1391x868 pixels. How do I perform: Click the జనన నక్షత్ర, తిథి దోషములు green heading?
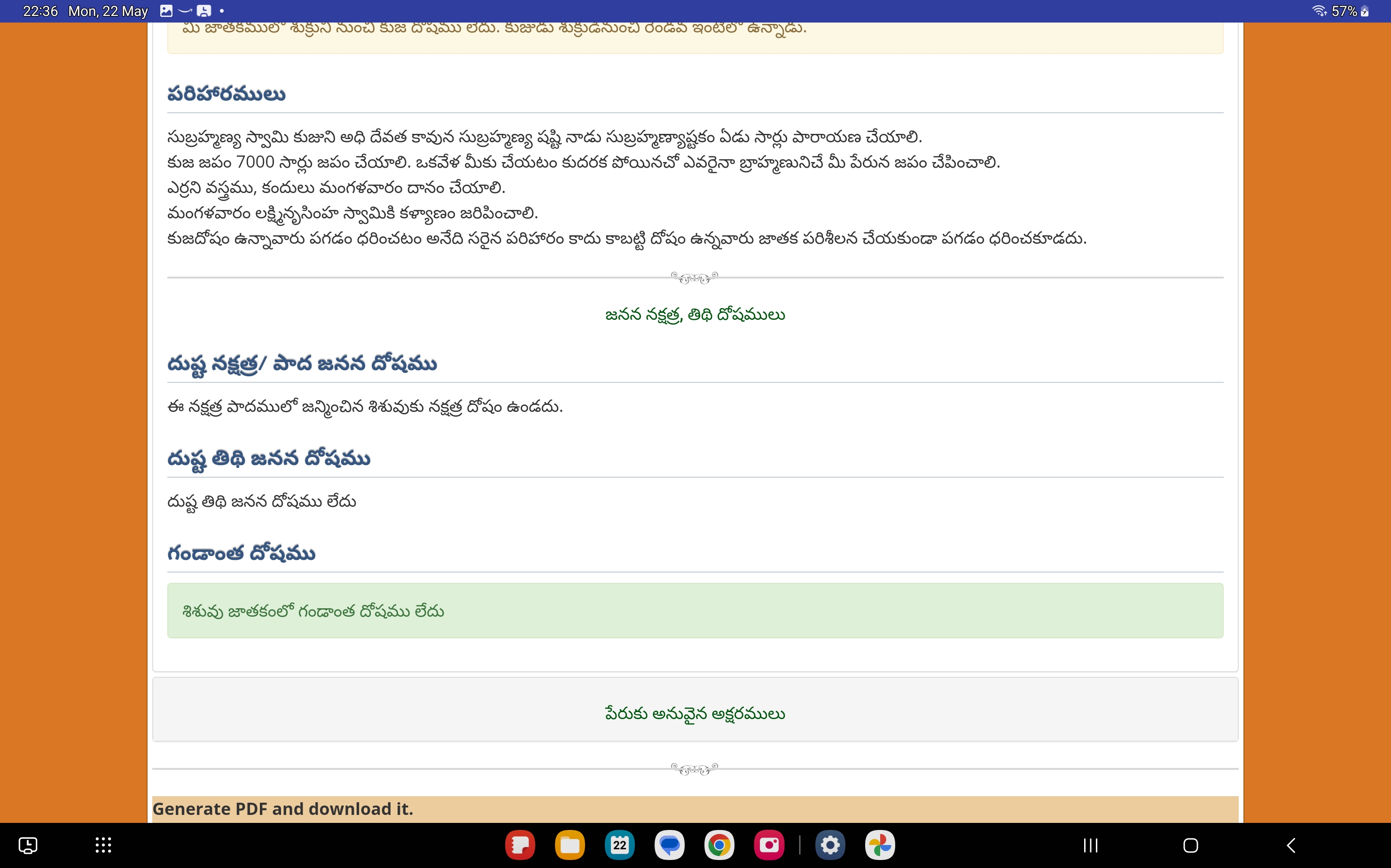695,315
